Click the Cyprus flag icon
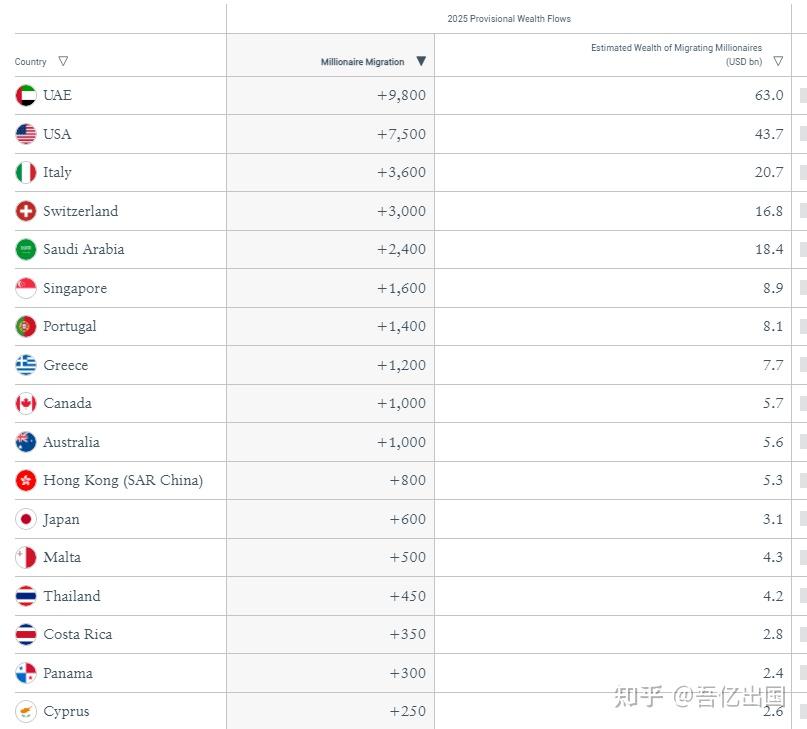Screen dimensions: 807x729 click(26, 711)
